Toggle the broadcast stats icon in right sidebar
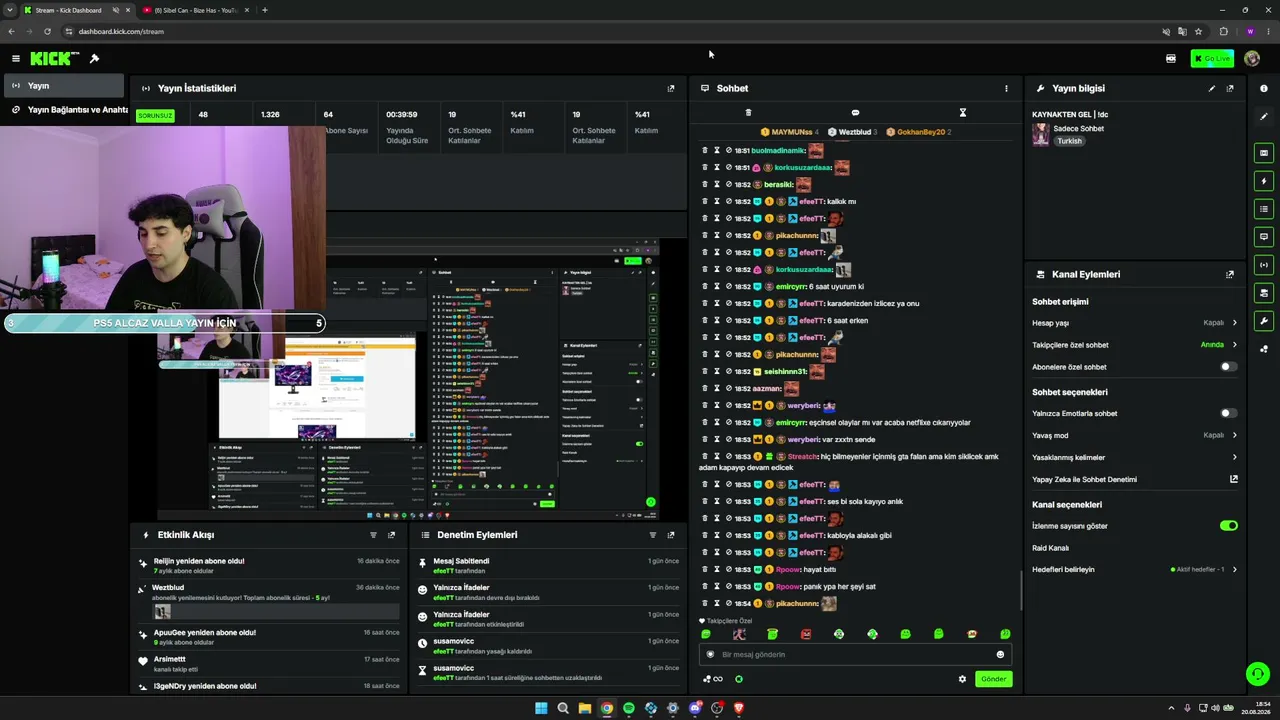The image size is (1280, 720). coord(1264,265)
